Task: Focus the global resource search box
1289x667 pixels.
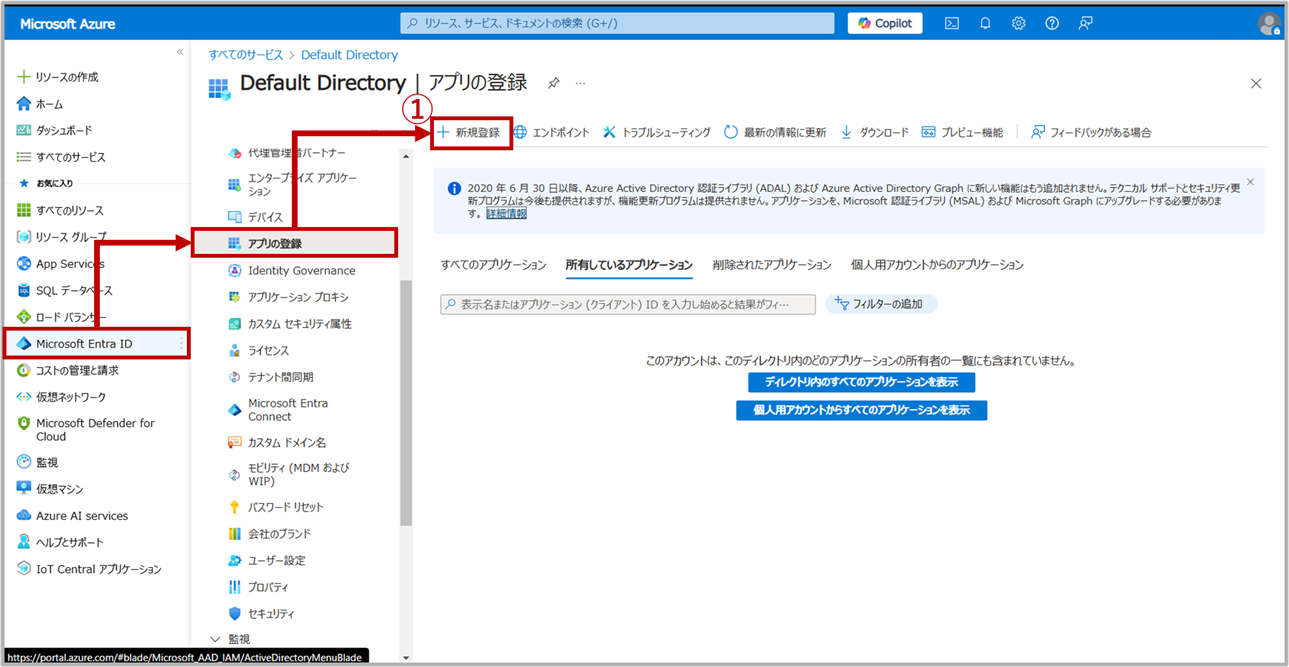Action: pos(617,23)
